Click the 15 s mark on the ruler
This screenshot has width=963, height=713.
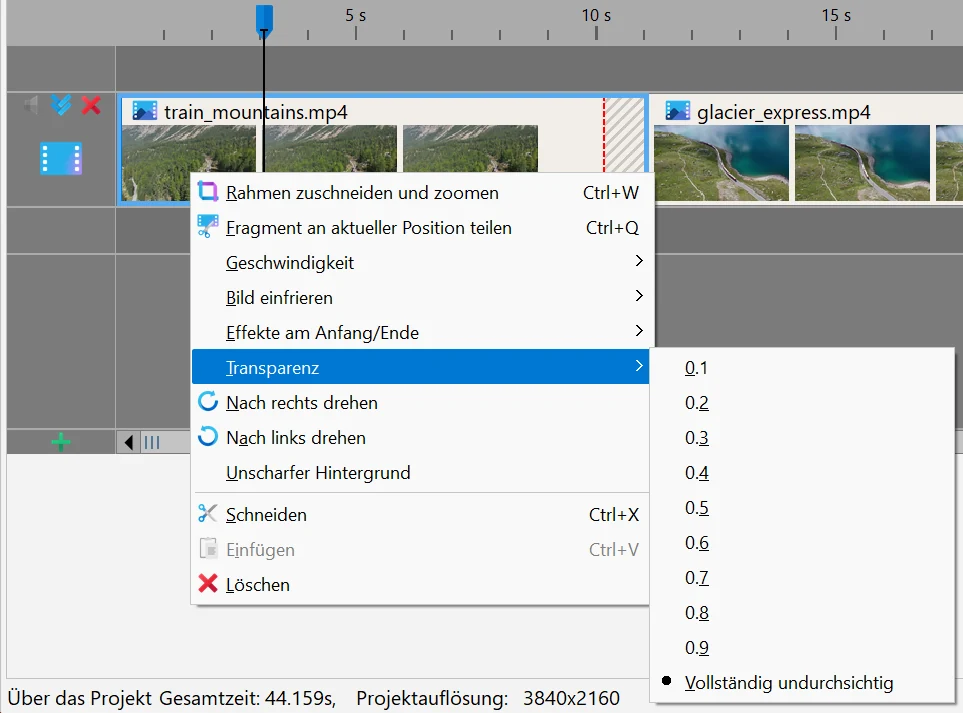click(x=836, y=15)
